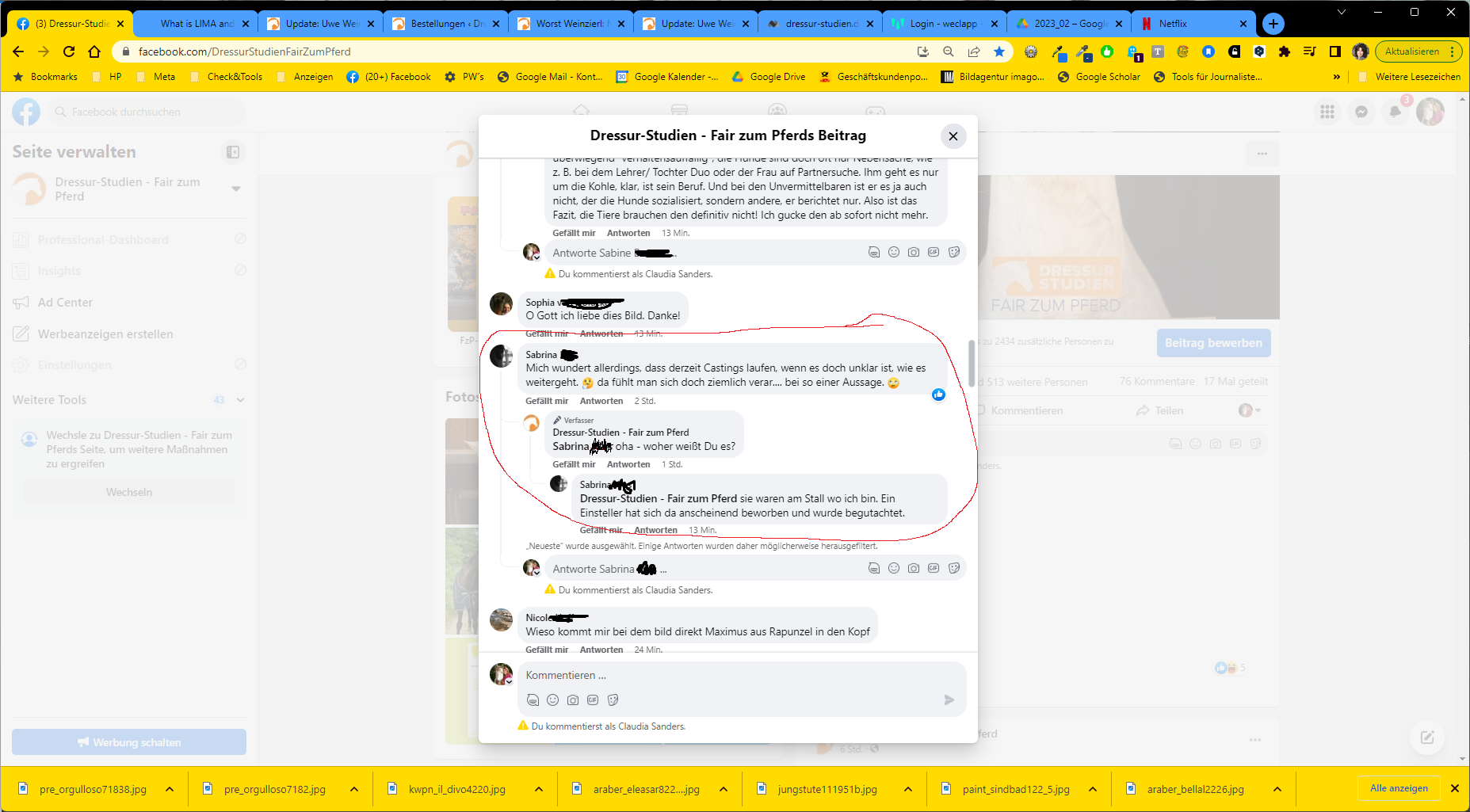Screen dimensions: 1470x812
Task: Click the emoji icon in the Kommentieren box
Action: 552,700
